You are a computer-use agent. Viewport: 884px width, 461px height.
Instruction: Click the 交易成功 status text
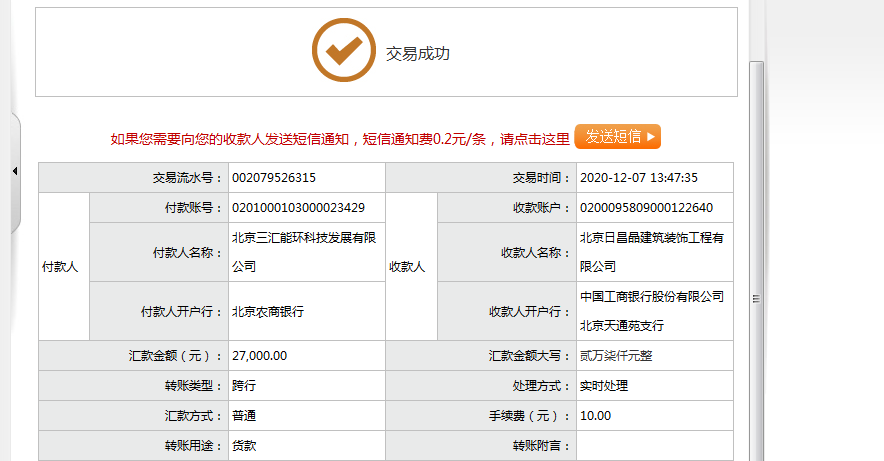click(417, 54)
